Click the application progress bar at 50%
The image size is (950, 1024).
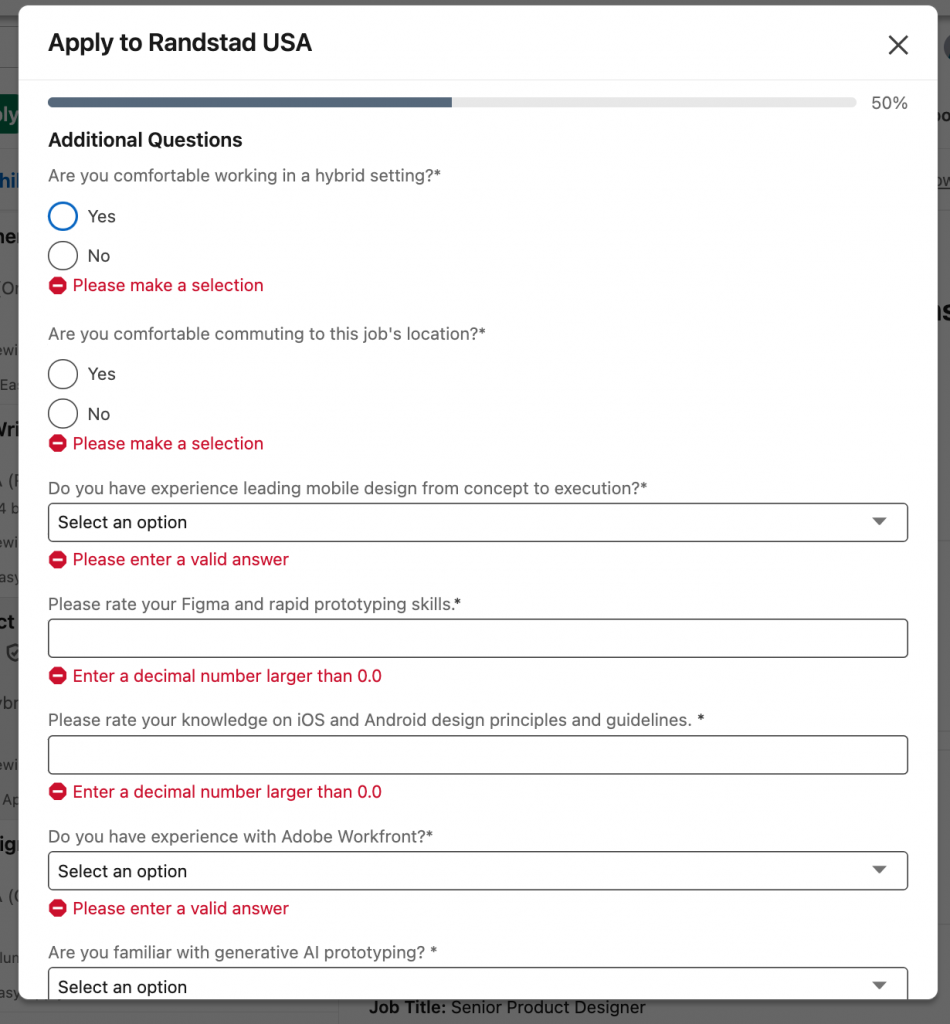pos(450,101)
